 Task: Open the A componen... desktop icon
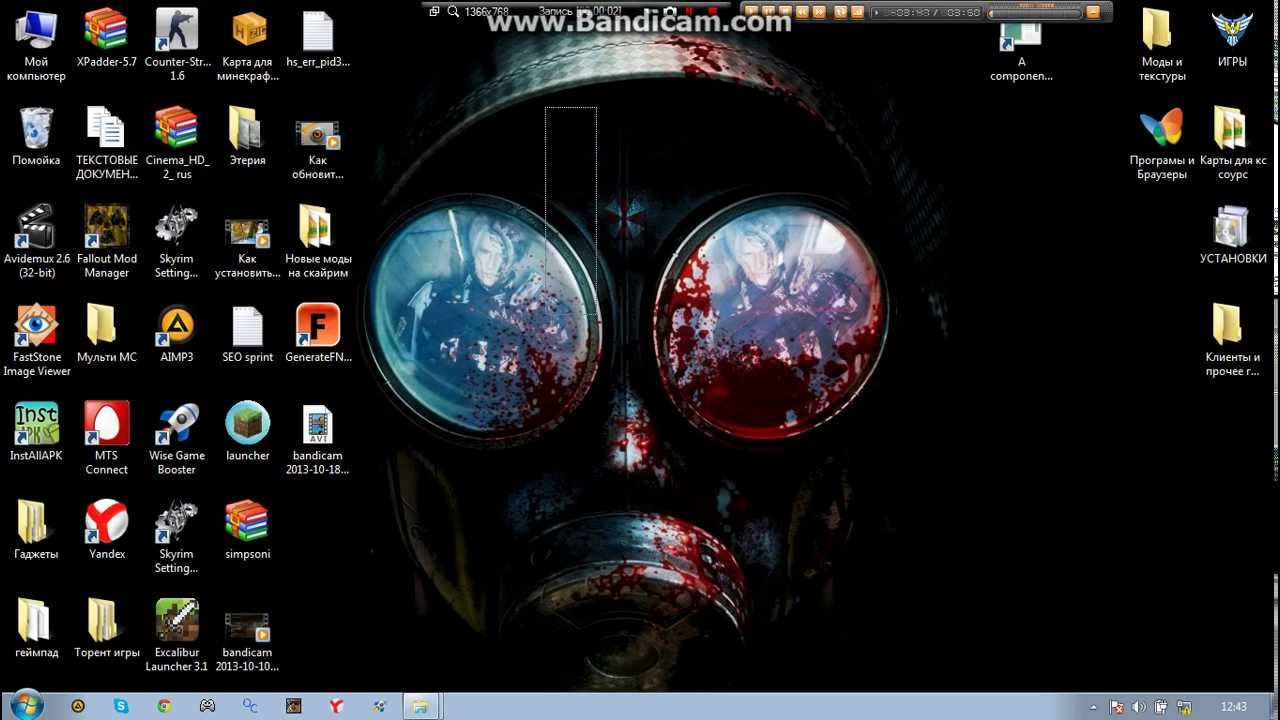click(x=1021, y=54)
